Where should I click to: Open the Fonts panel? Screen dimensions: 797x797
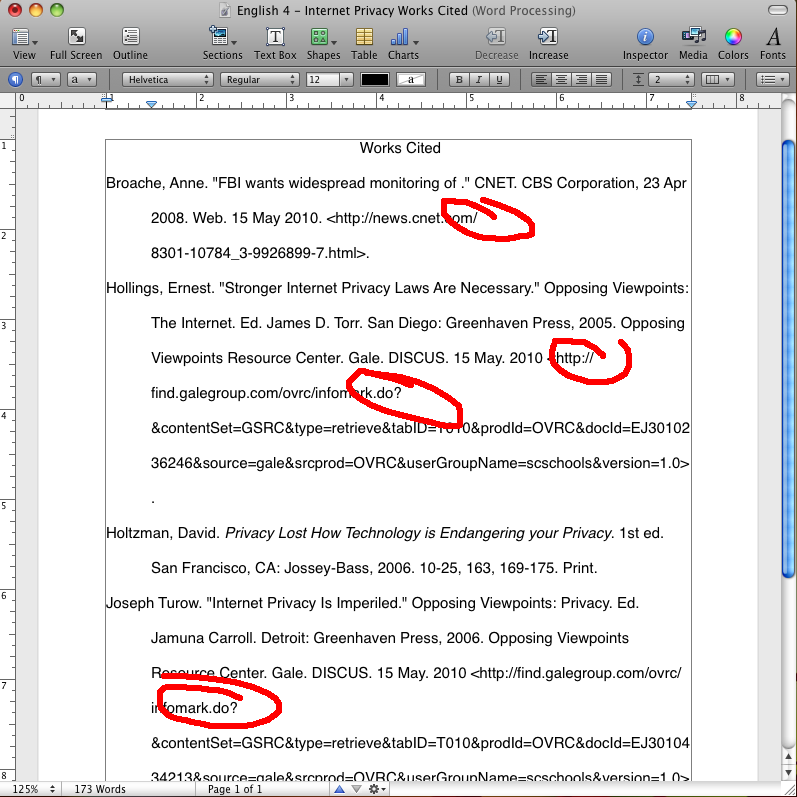773,44
